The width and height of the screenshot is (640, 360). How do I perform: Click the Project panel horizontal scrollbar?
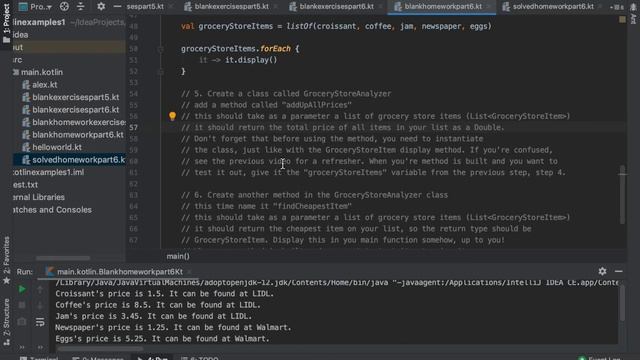(x=63, y=258)
